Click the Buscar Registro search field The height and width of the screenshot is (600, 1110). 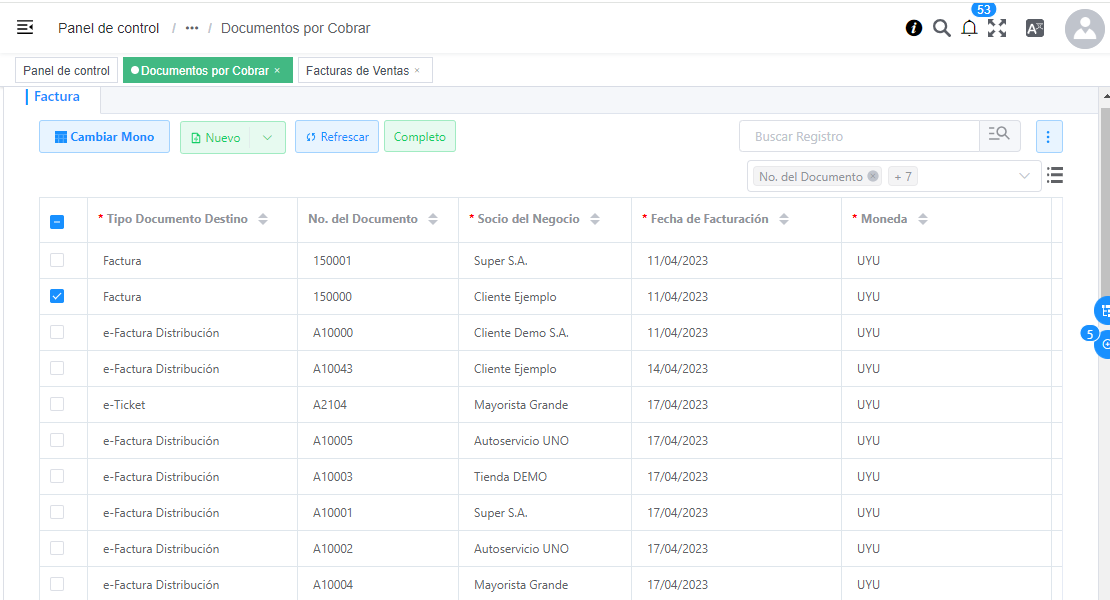coord(858,136)
